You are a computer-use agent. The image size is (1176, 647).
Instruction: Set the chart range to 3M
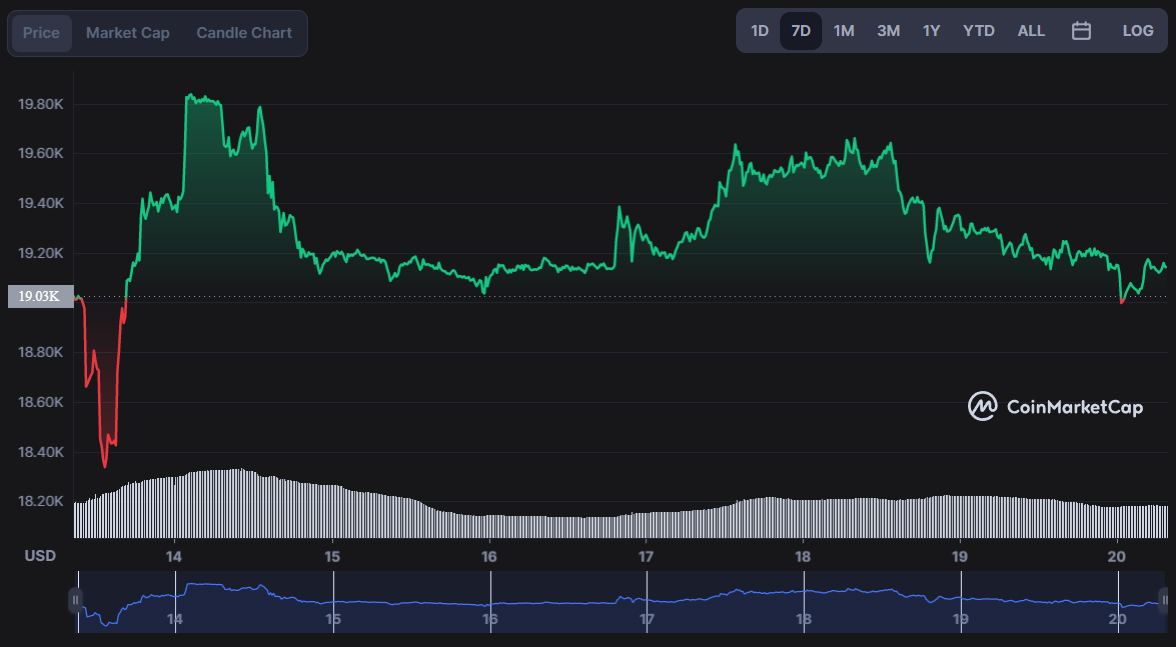coord(888,31)
